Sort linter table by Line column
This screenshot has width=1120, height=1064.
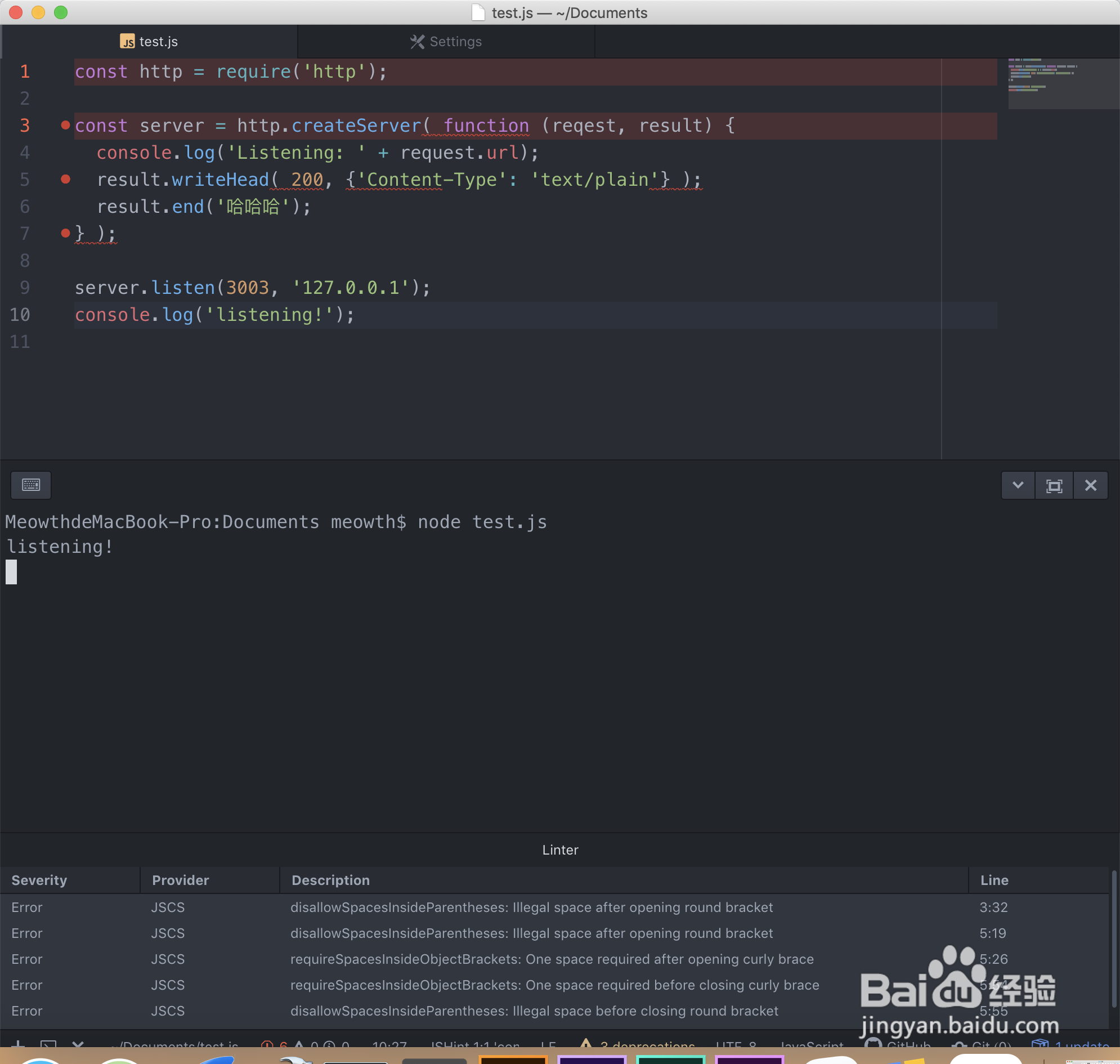coord(993,880)
